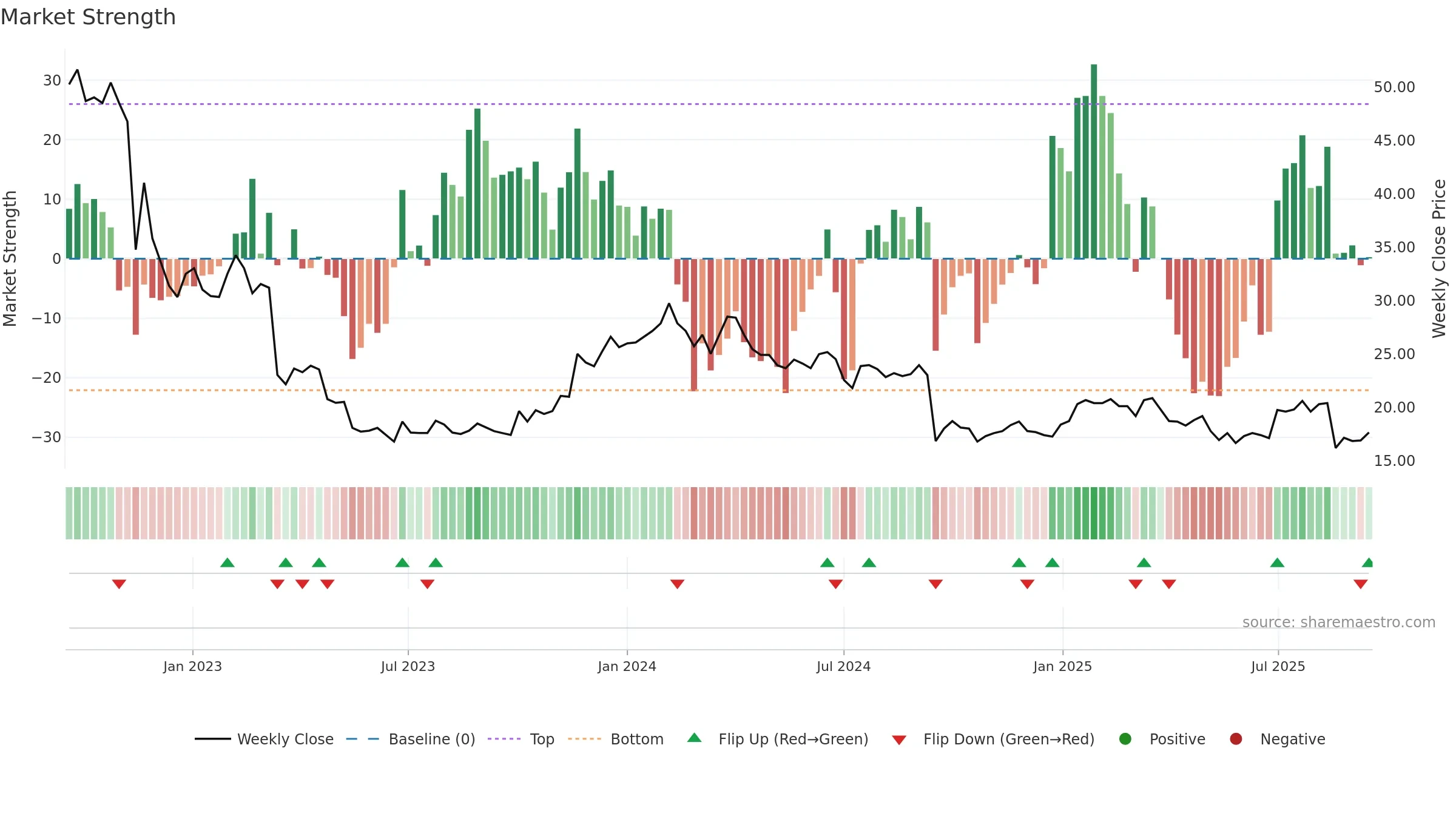
Task: Click the 'Jul 2025' x-axis label
Action: pos(1278,666)
